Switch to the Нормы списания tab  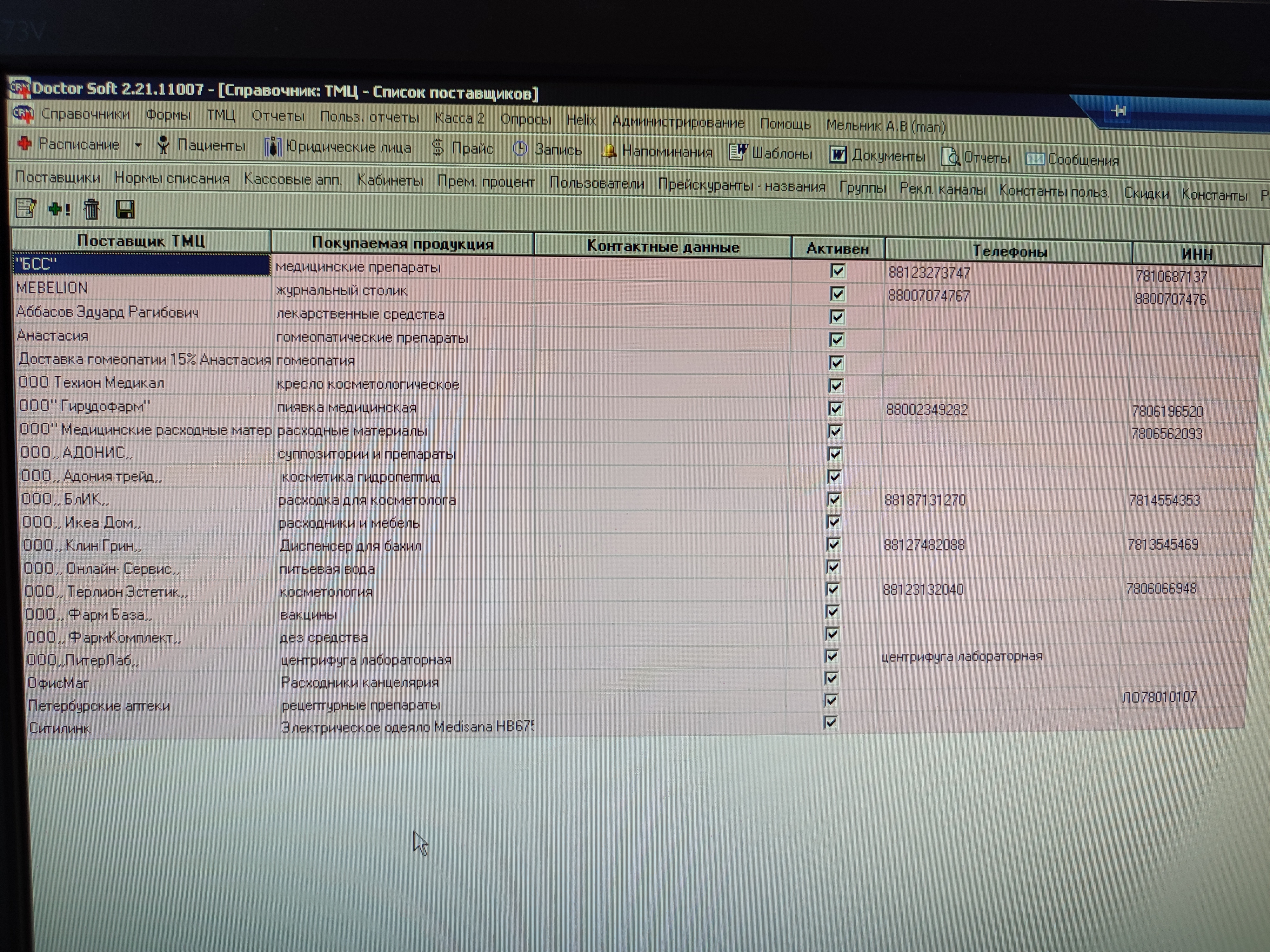pos(172,178)
